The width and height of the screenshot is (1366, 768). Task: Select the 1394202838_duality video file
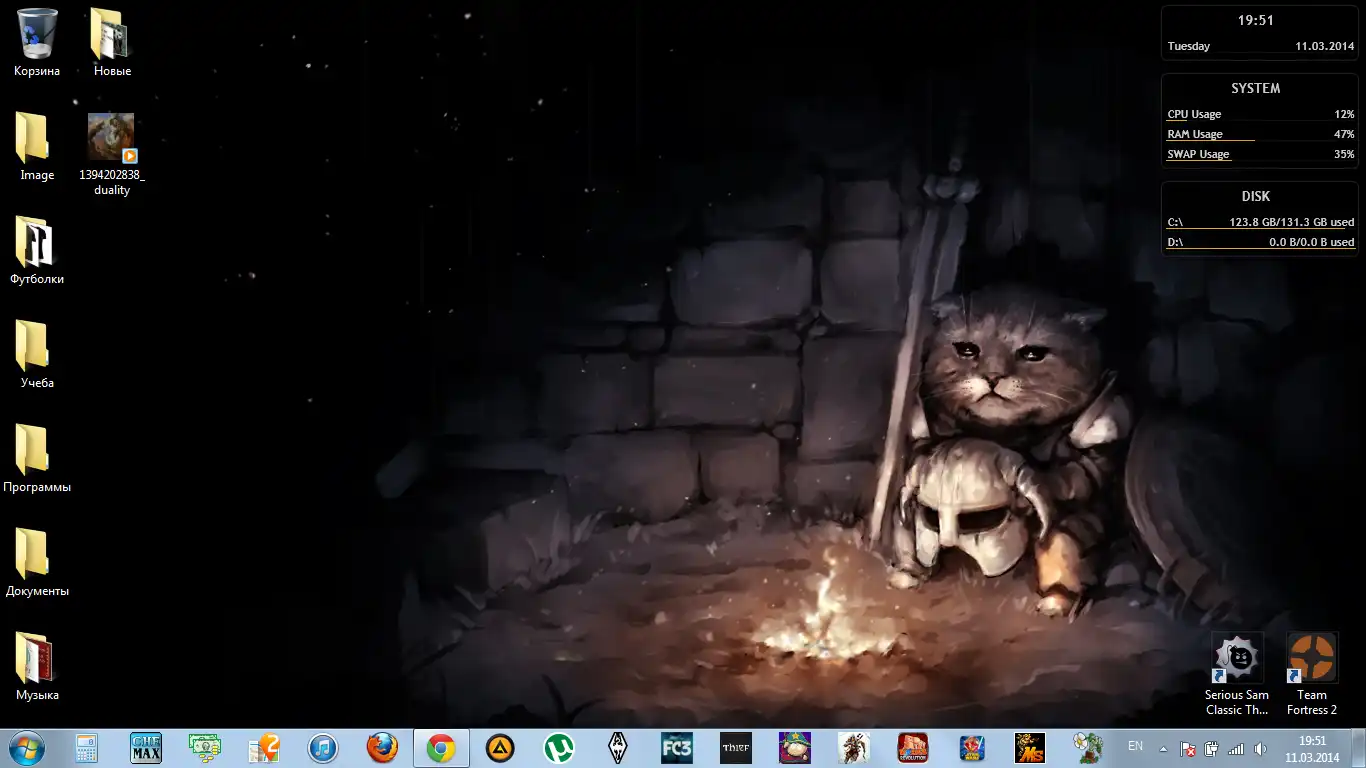[x=112, y=154]
